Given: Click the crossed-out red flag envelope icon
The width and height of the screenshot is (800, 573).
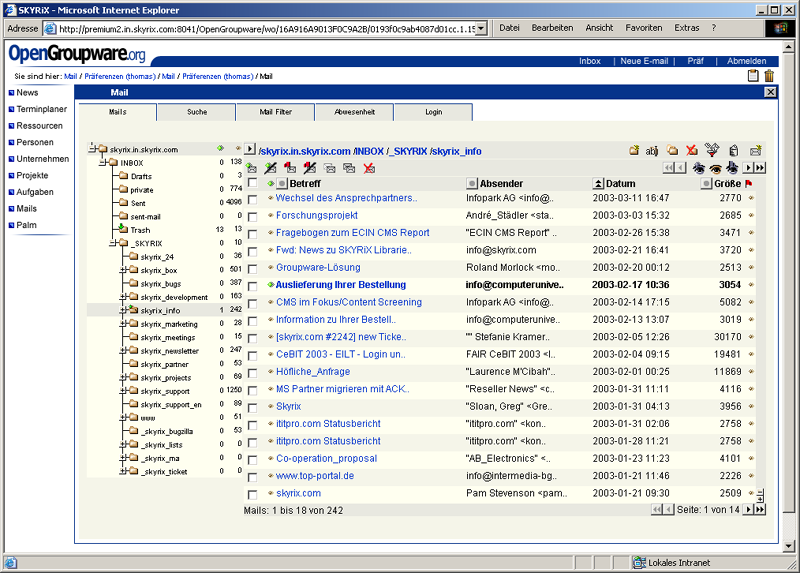Looking at the screenshot, I should click(x=310, y=168).
